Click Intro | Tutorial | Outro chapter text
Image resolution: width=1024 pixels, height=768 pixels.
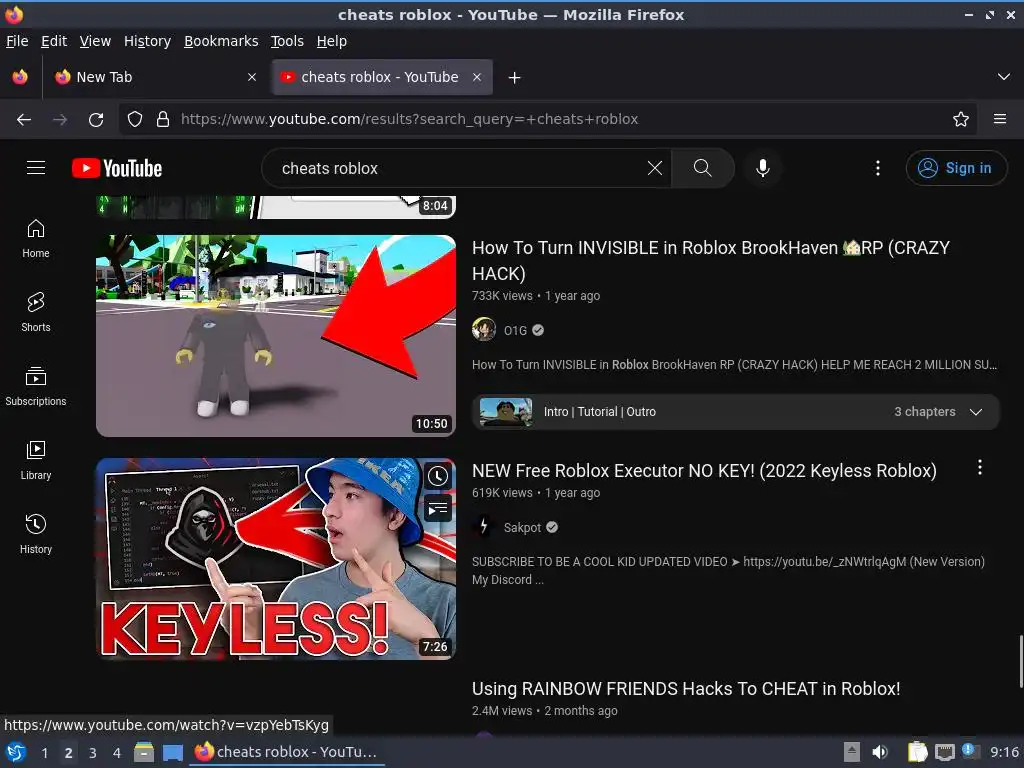600,412
